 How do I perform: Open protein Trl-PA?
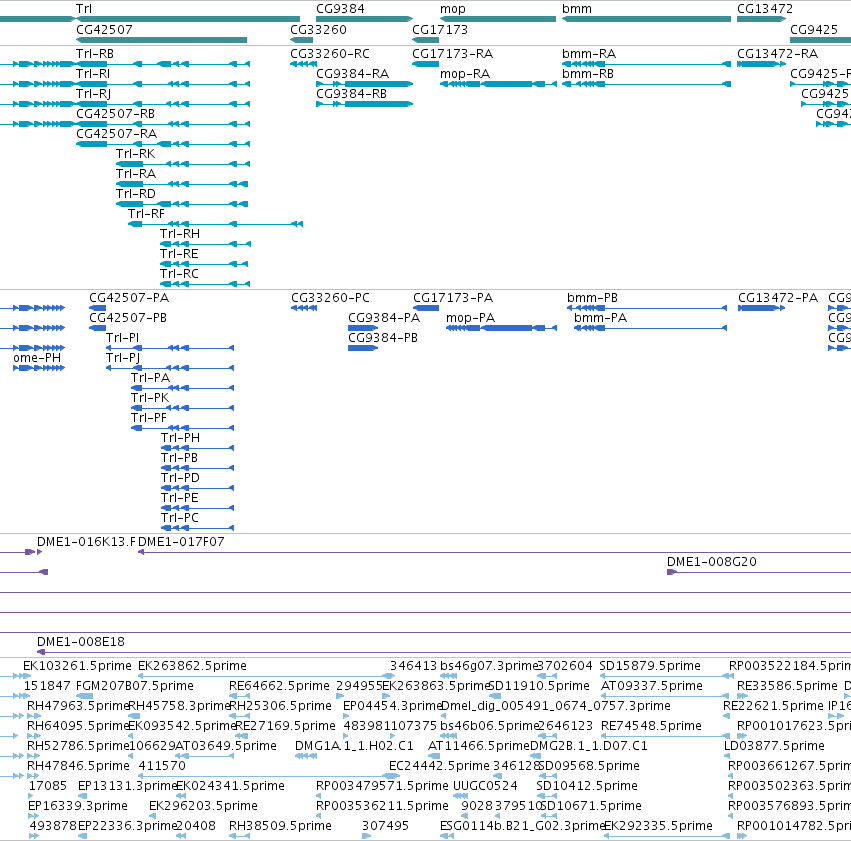point(150,378)
